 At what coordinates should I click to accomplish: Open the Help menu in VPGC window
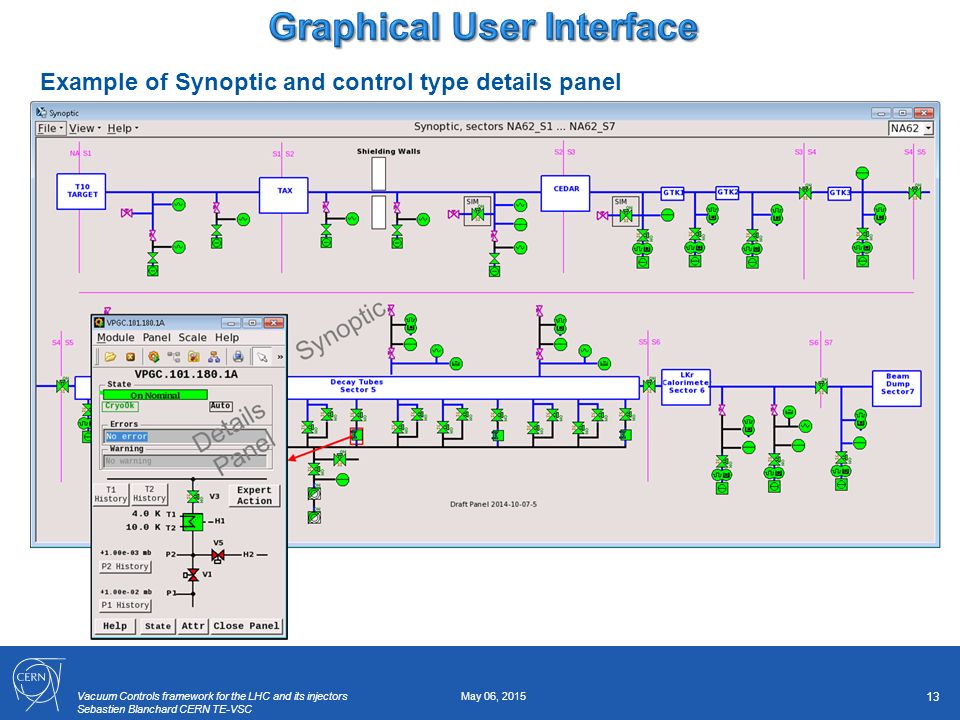[227, 337]
